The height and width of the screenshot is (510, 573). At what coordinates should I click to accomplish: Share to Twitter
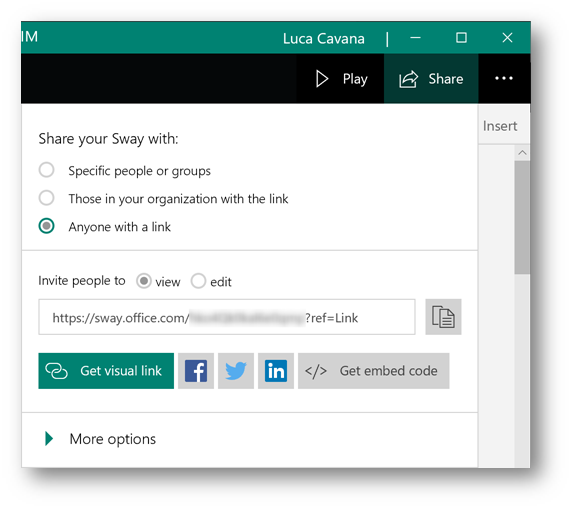[x=236, y=371]
